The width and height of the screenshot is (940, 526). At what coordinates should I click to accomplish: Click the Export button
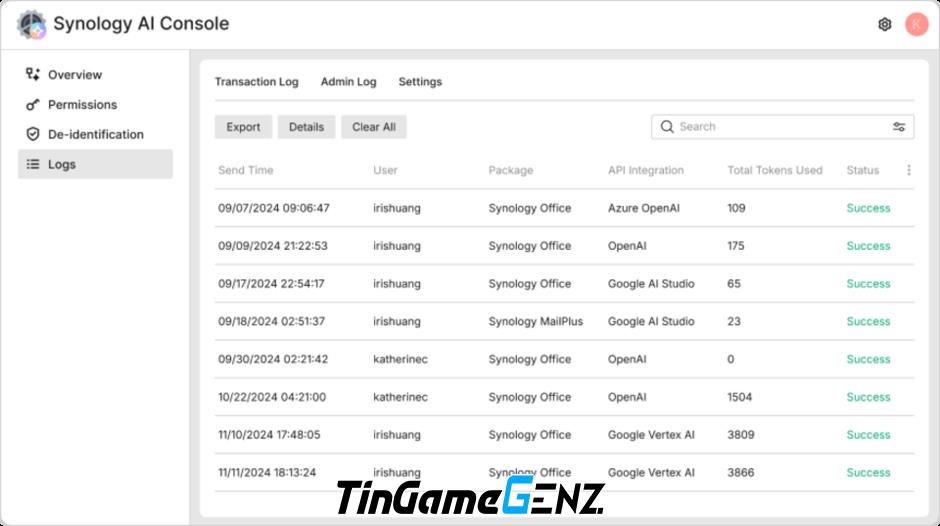[x=243, y=127]
